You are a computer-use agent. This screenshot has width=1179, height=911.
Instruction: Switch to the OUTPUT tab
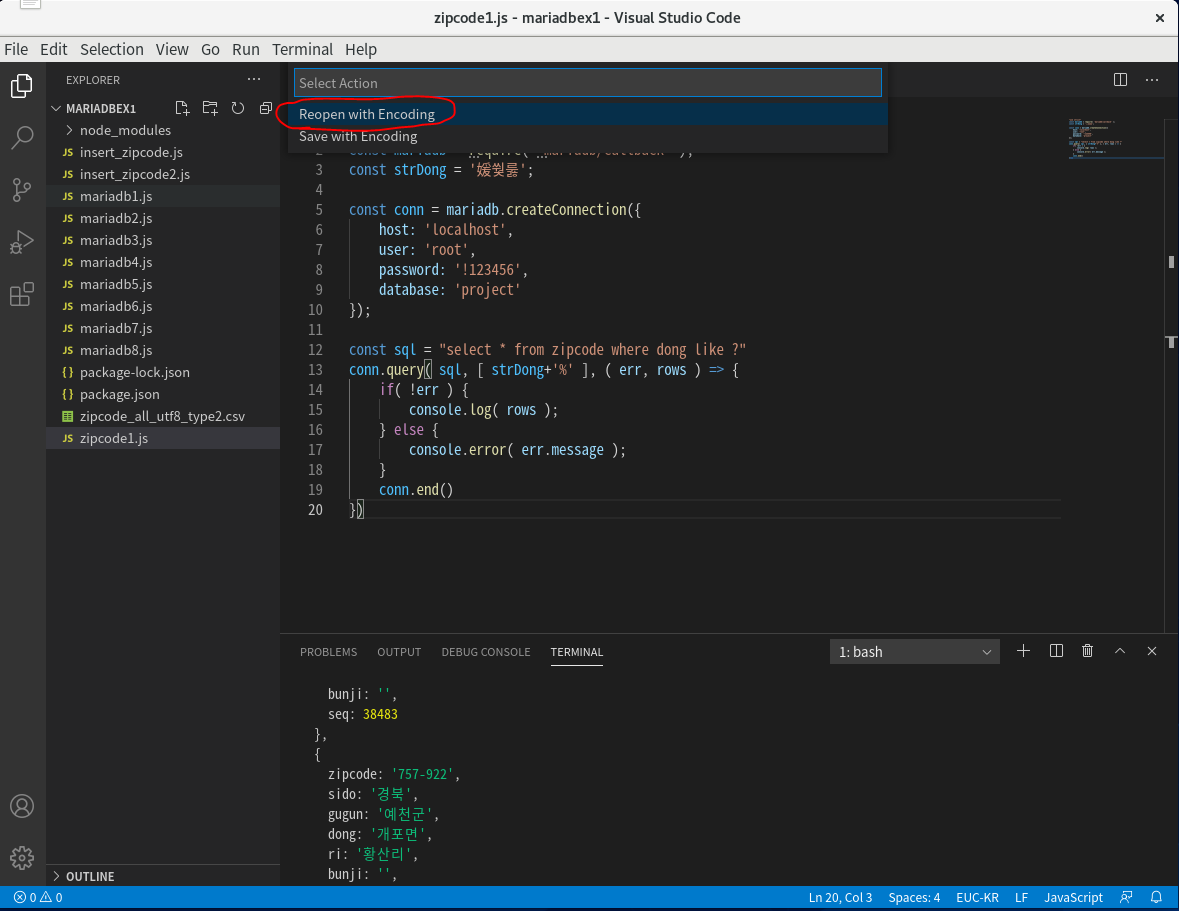click(399, 652)
